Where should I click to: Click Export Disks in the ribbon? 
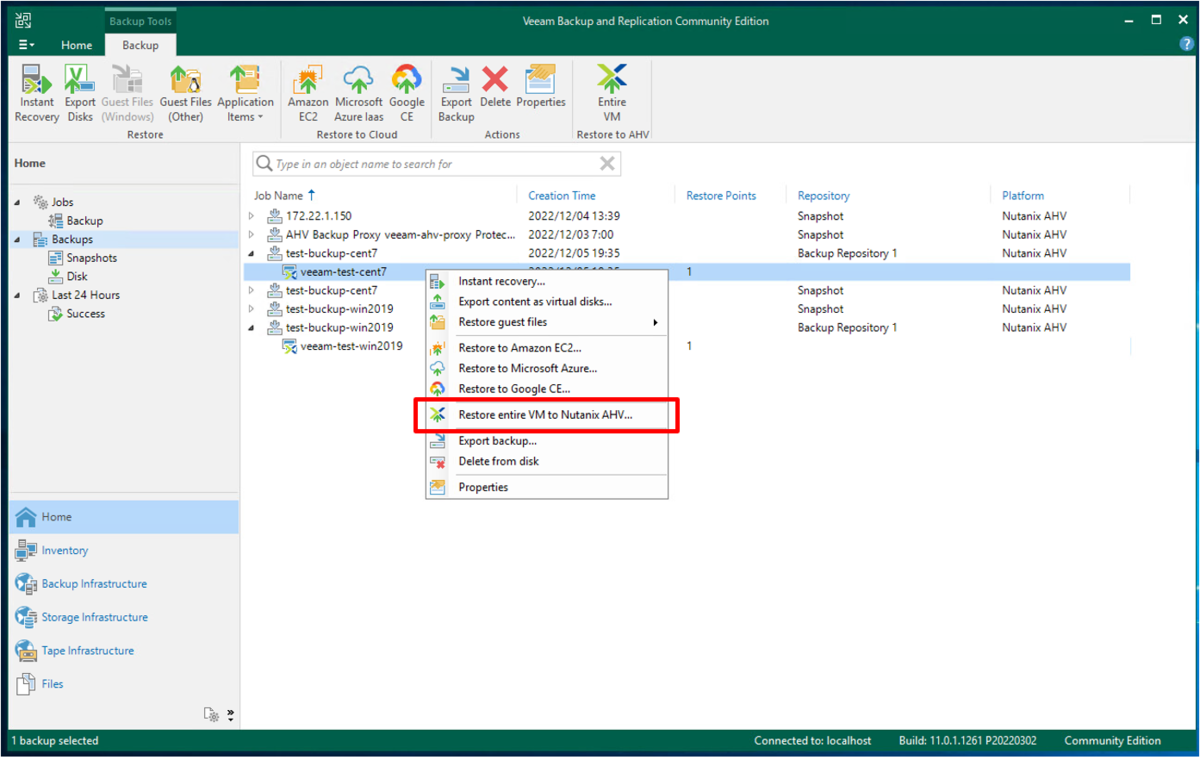click(80, 94)
